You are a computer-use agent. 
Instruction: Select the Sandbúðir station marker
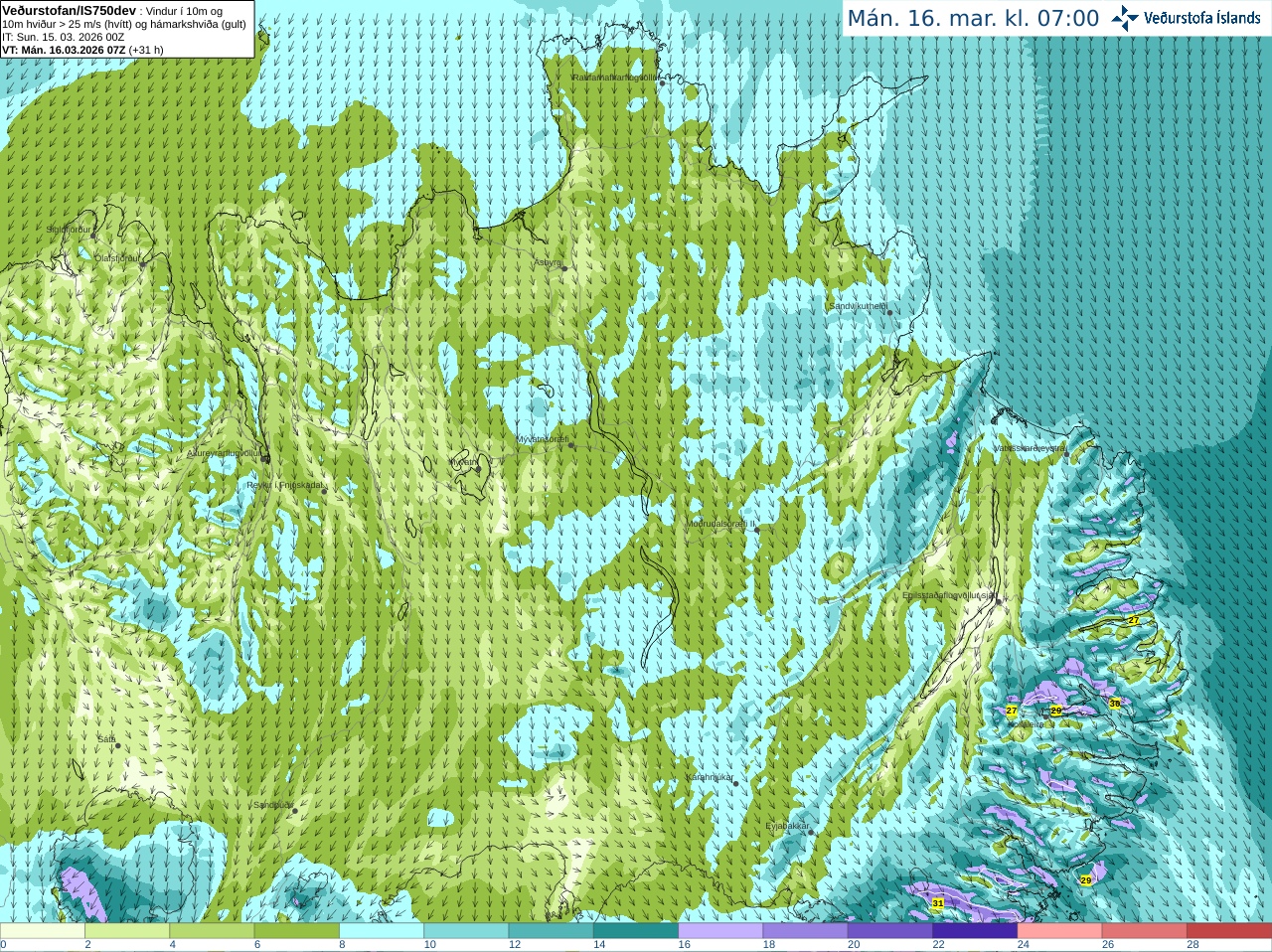(294, 811)
